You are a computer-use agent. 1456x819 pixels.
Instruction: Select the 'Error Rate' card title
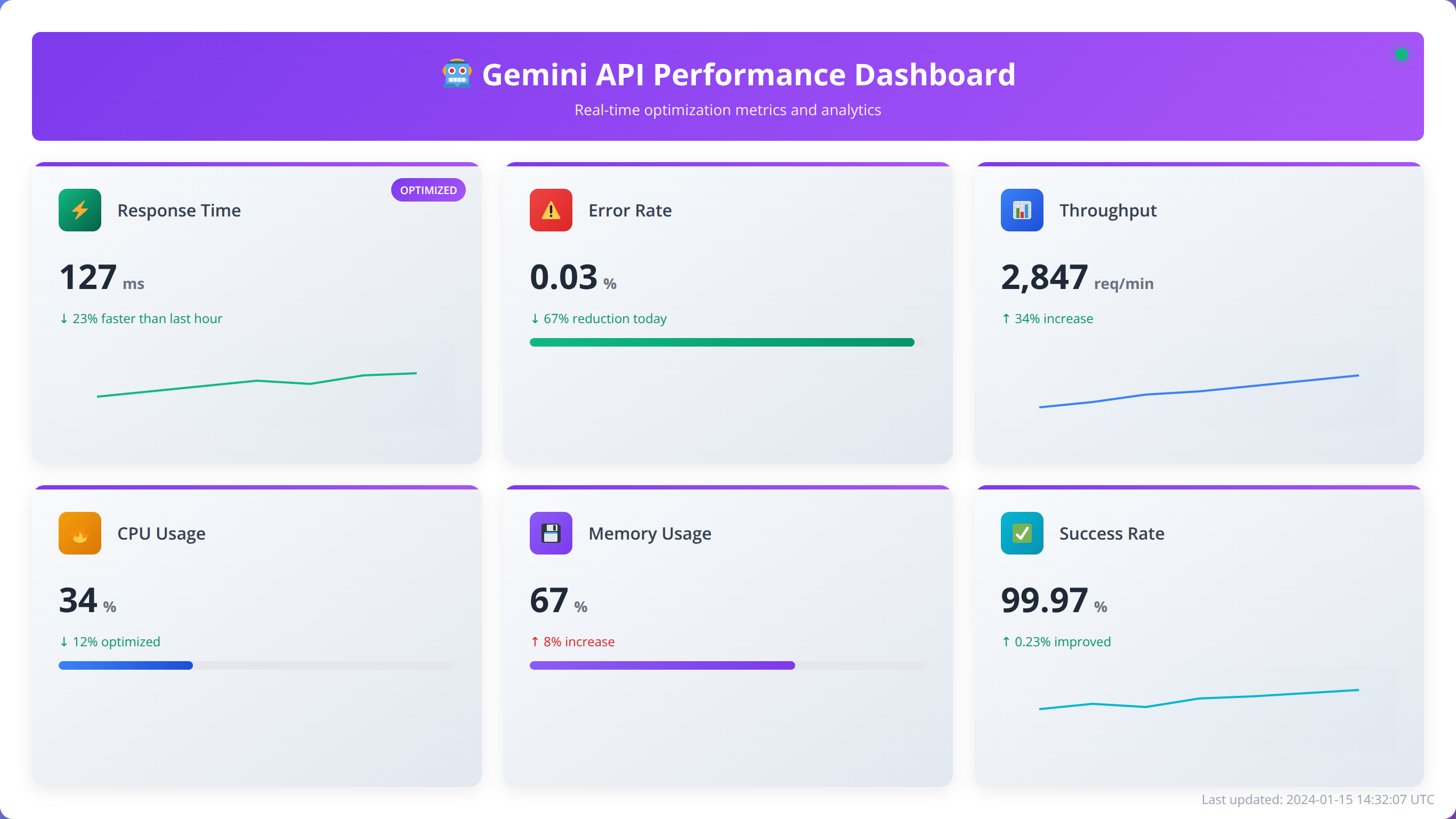click(630, 211)
